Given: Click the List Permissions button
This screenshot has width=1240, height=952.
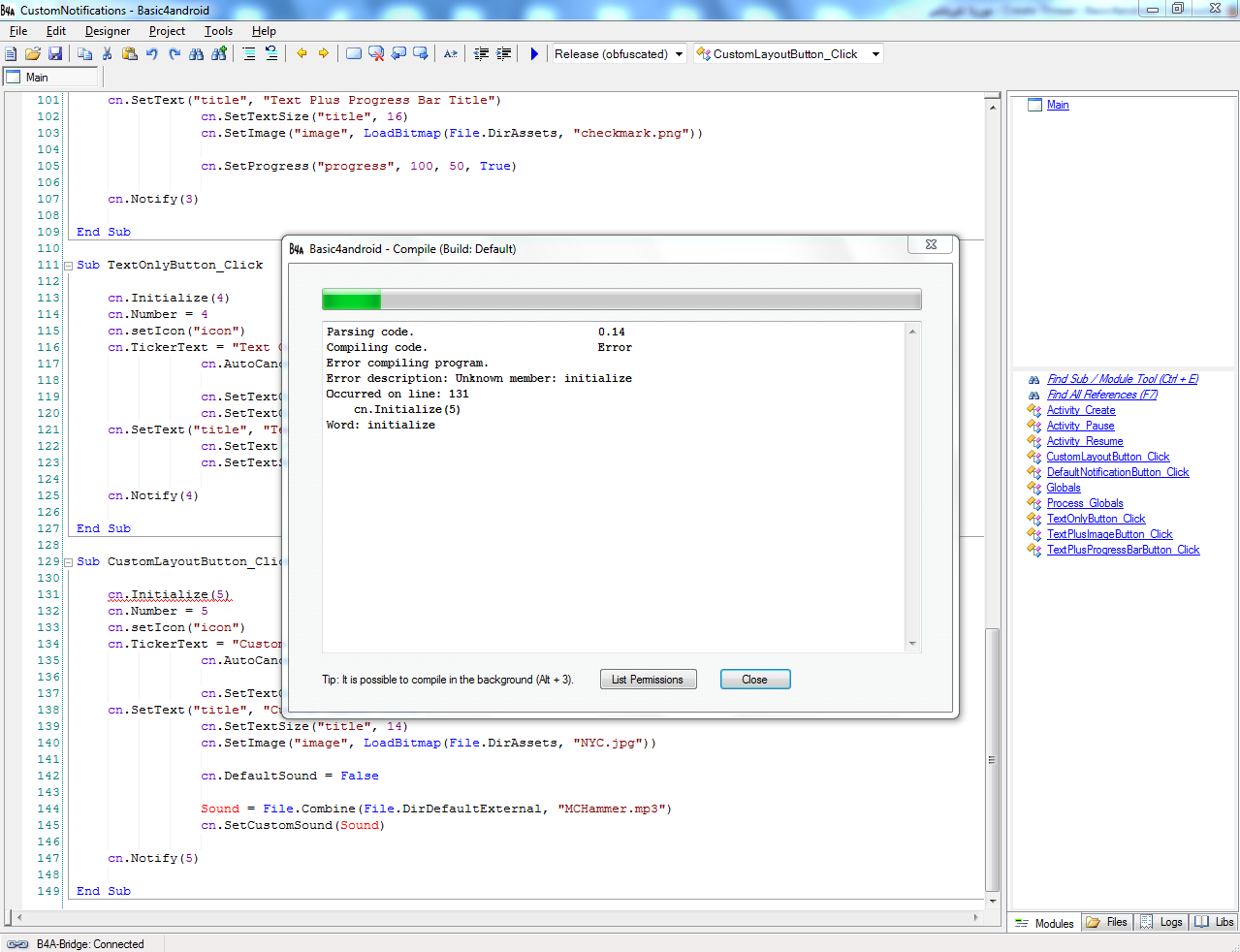Looking at the screenshot, I should click(x=648, y=680).
